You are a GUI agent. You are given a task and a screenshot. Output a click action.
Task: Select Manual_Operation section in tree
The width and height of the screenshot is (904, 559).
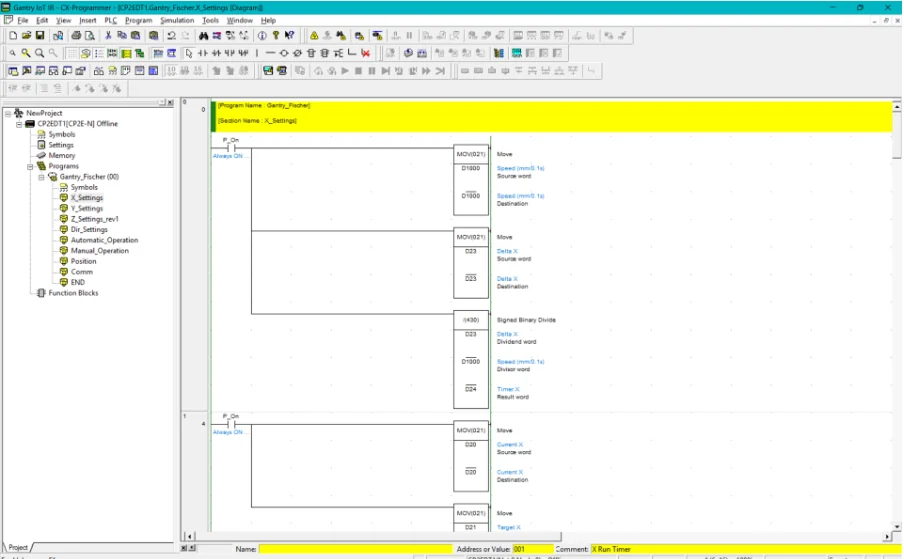(100, 251)
